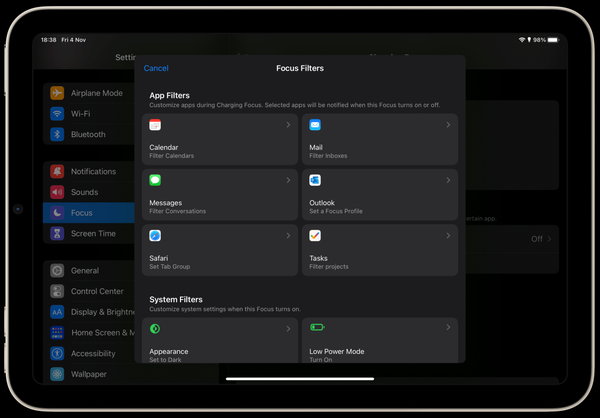Cancel the Focus Filters sheet
This screenshot has height=418, width=600.
point(156,68)
